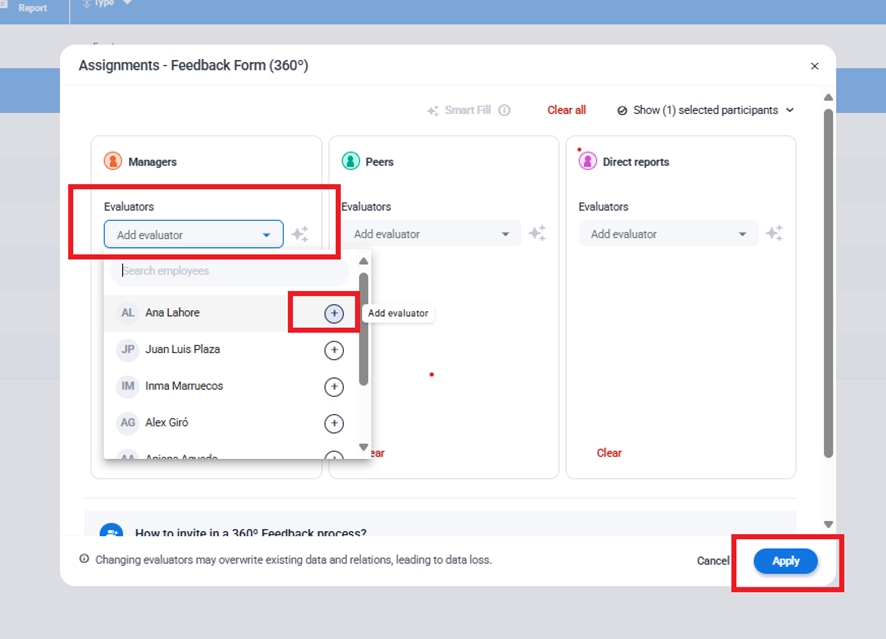This screenshot has width=886, height=639.
Task: Select Ana Lahore from employee list
Action: pos(172,313)
